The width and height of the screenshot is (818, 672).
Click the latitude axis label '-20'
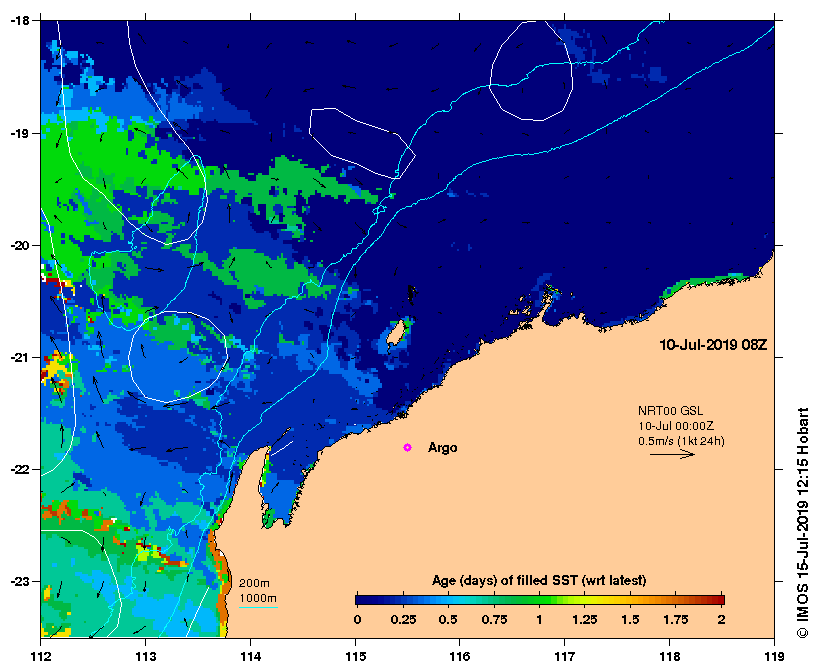[18, 245]
